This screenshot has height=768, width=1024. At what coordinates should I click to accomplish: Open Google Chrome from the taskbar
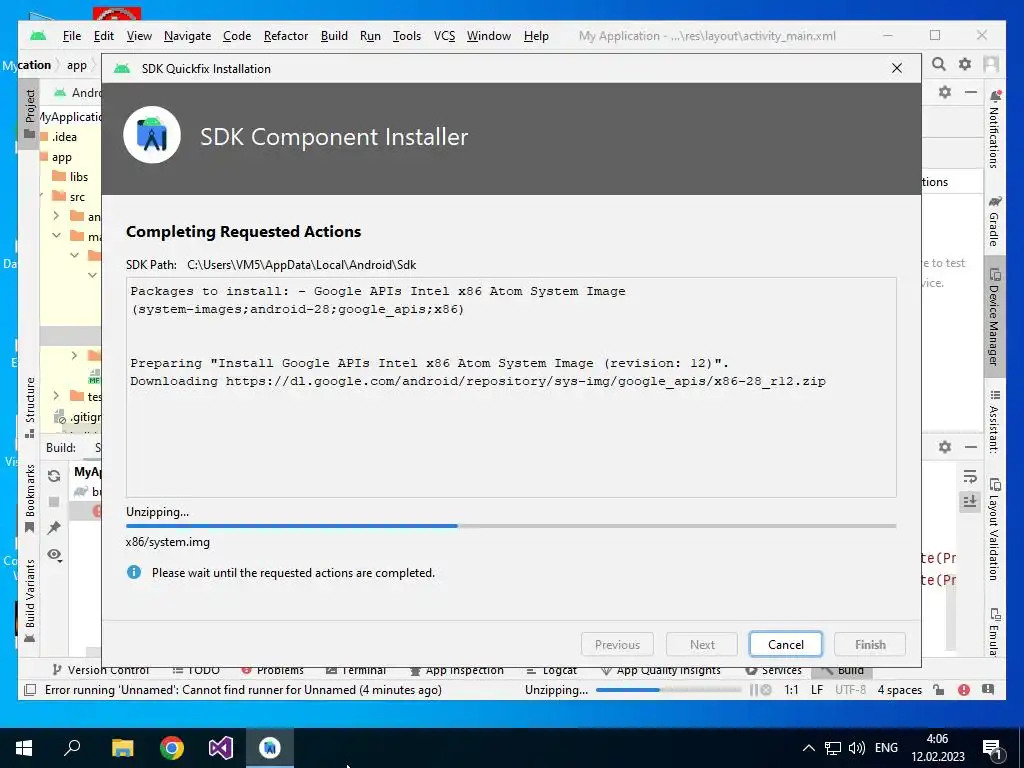coord(172,748)
